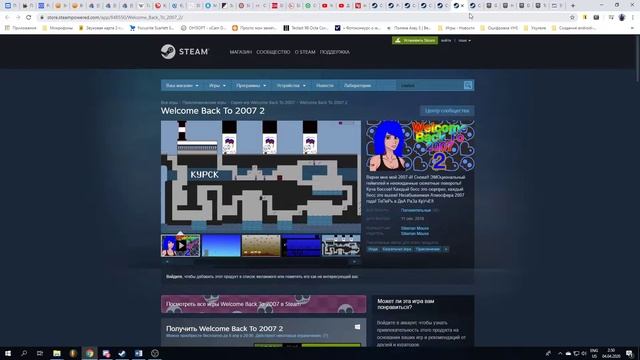Click the first game tag under the description

coord(373,249)
